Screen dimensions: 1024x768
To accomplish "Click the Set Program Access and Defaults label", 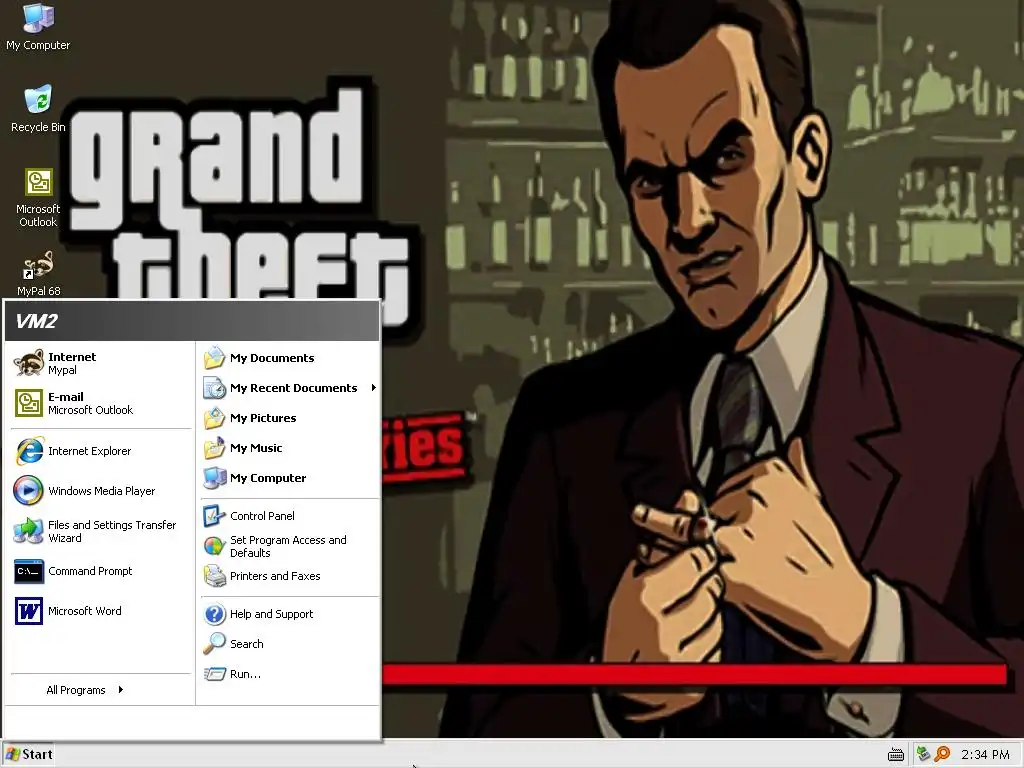I will click(288, 547).
